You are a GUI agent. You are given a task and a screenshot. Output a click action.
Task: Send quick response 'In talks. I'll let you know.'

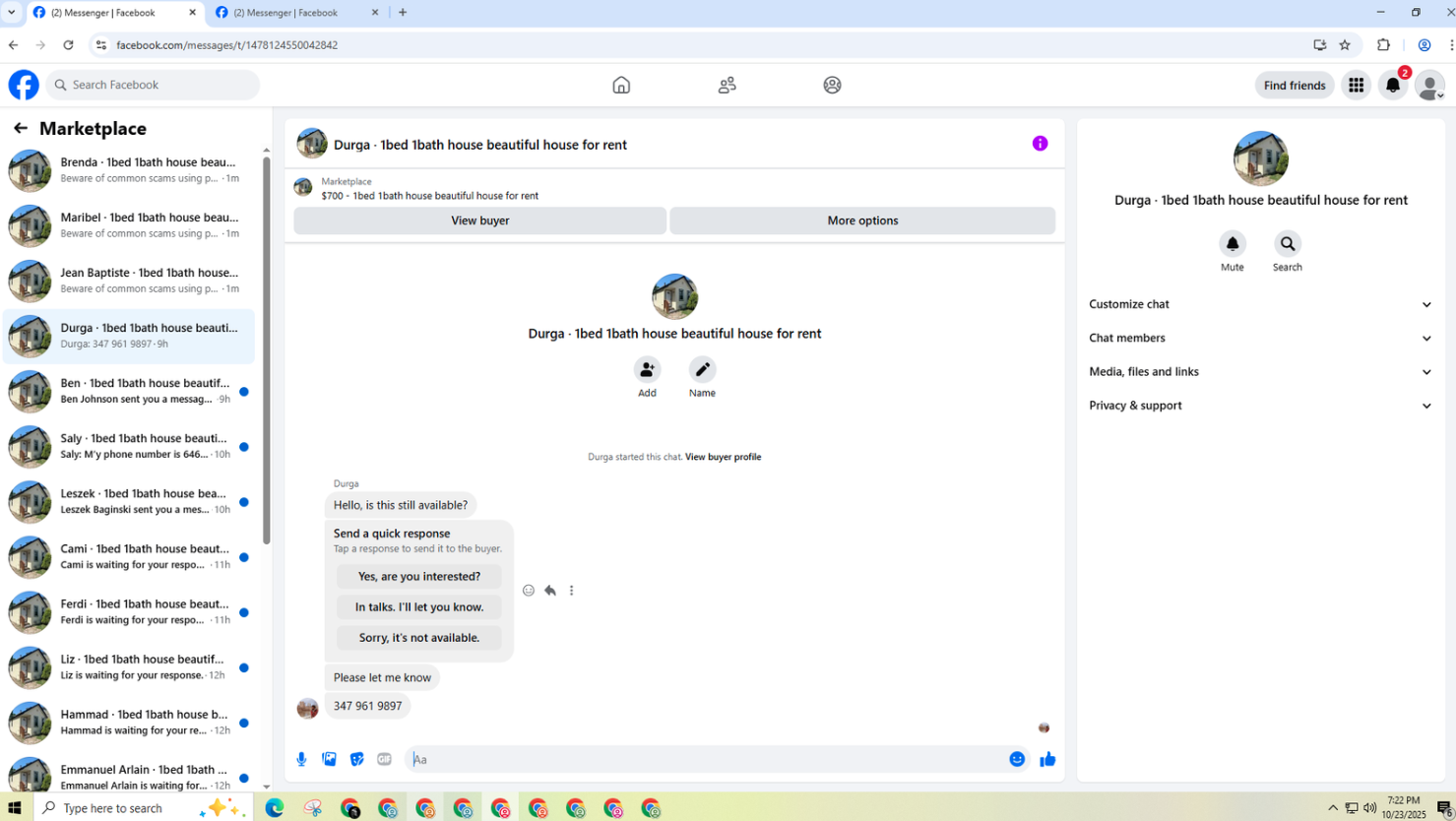click(419, 606)
